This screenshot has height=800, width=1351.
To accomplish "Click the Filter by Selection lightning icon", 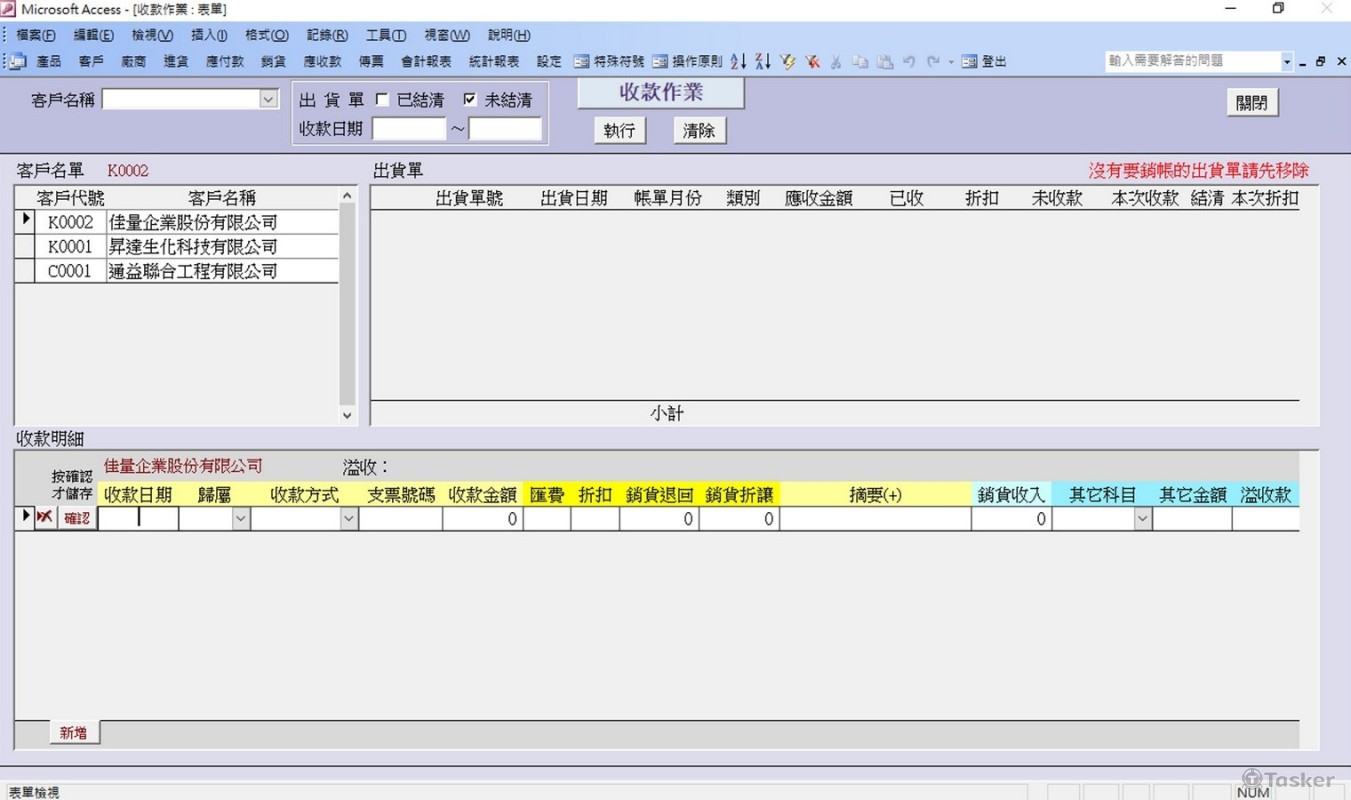I will point(788,61).
